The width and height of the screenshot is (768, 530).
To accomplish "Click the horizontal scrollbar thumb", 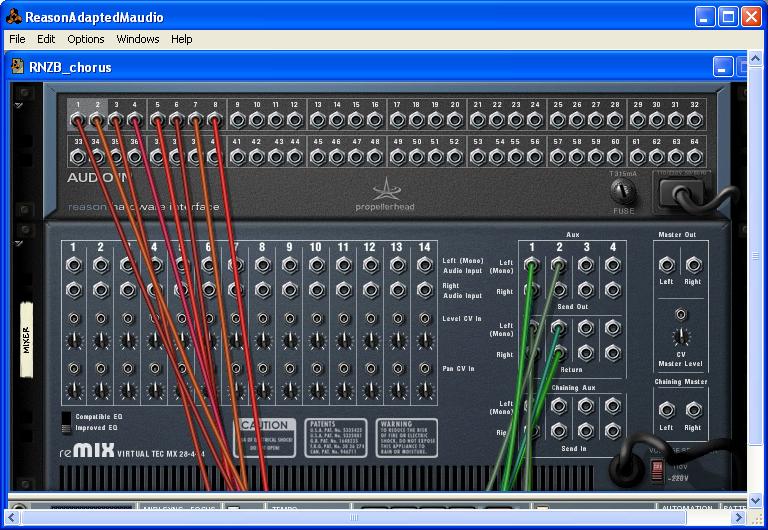I will [x=354, y=517].
